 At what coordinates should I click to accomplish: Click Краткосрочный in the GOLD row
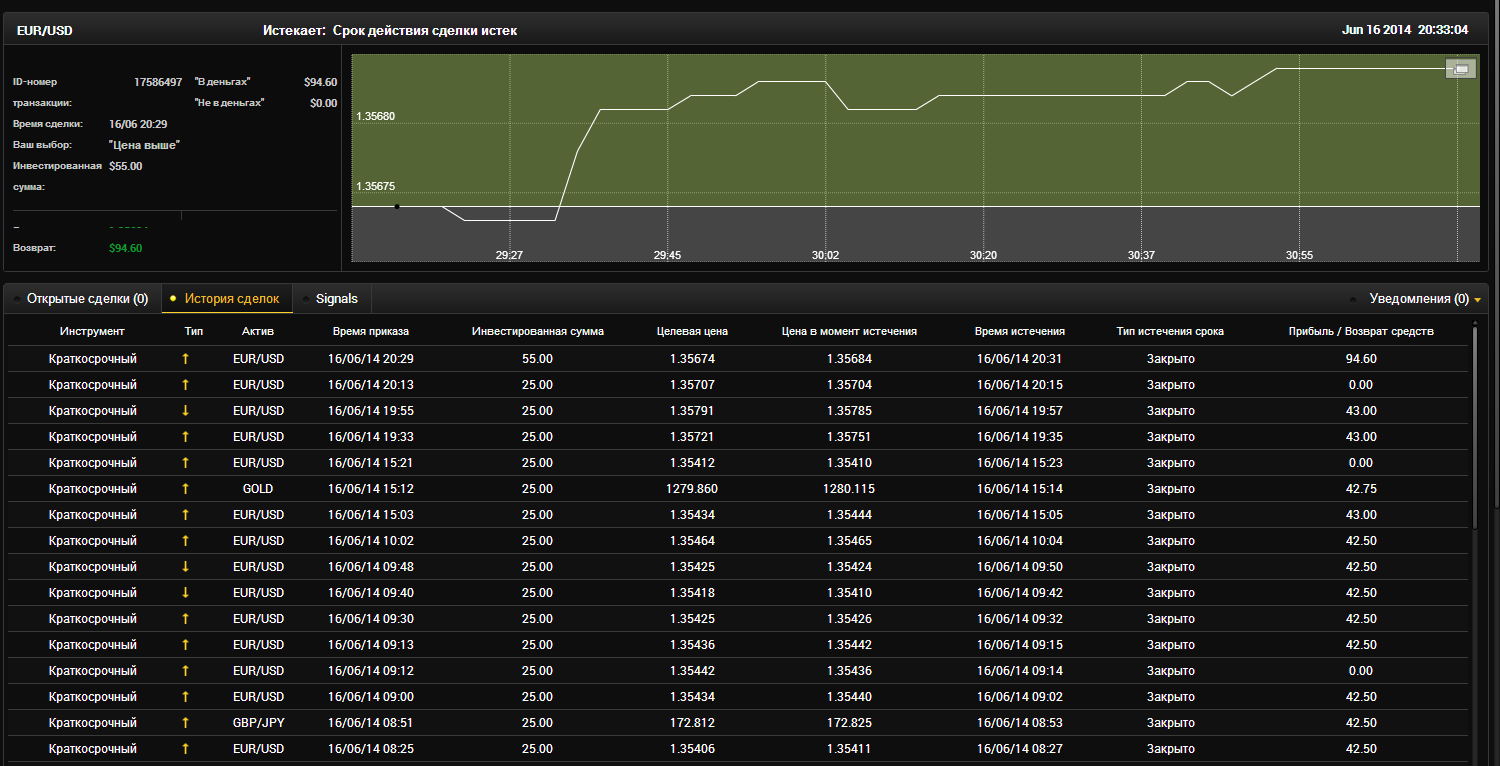[x=92, y=489]
